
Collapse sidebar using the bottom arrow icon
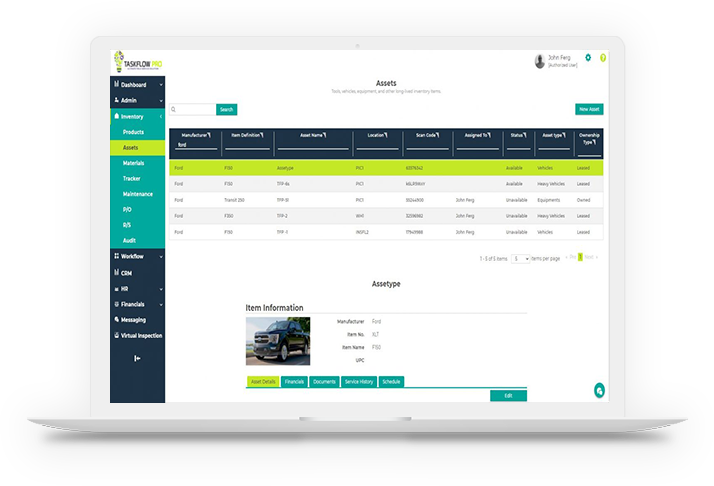[137, 358]
